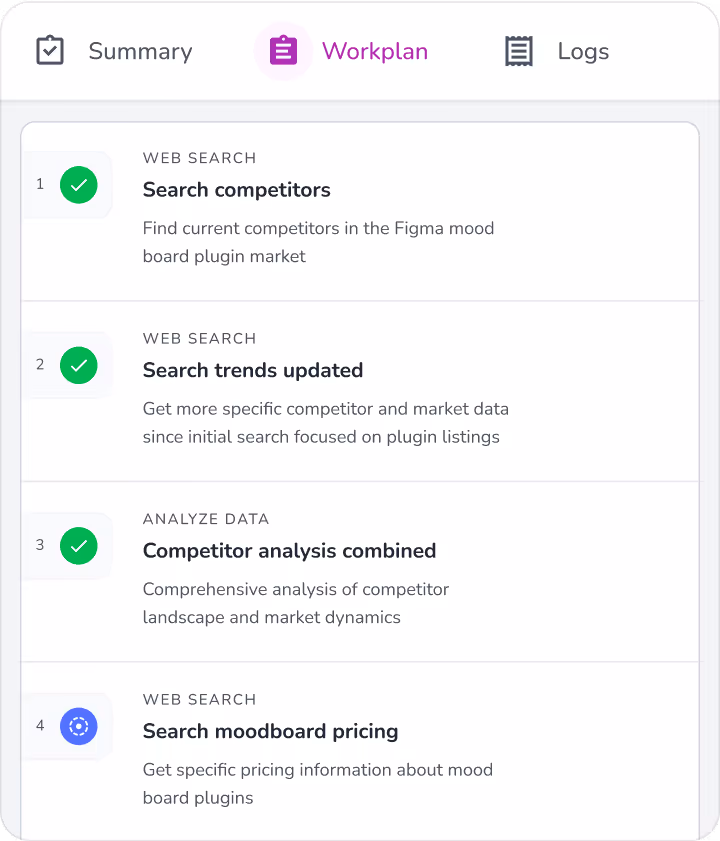
Task: Click description about Figma mood board competitors
Action: (318, 242)
